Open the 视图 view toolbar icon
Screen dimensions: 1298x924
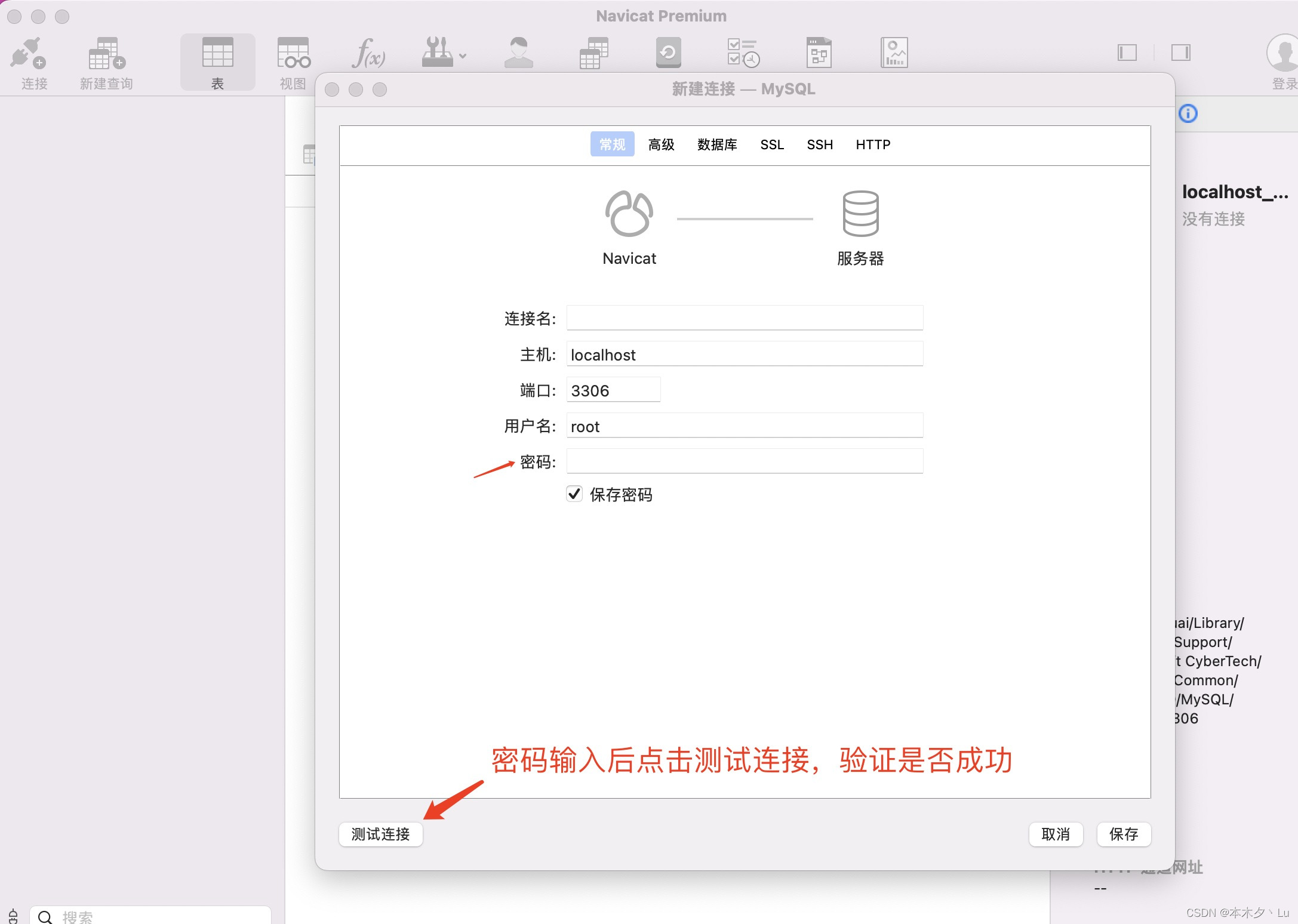click(x=293, y=54)
